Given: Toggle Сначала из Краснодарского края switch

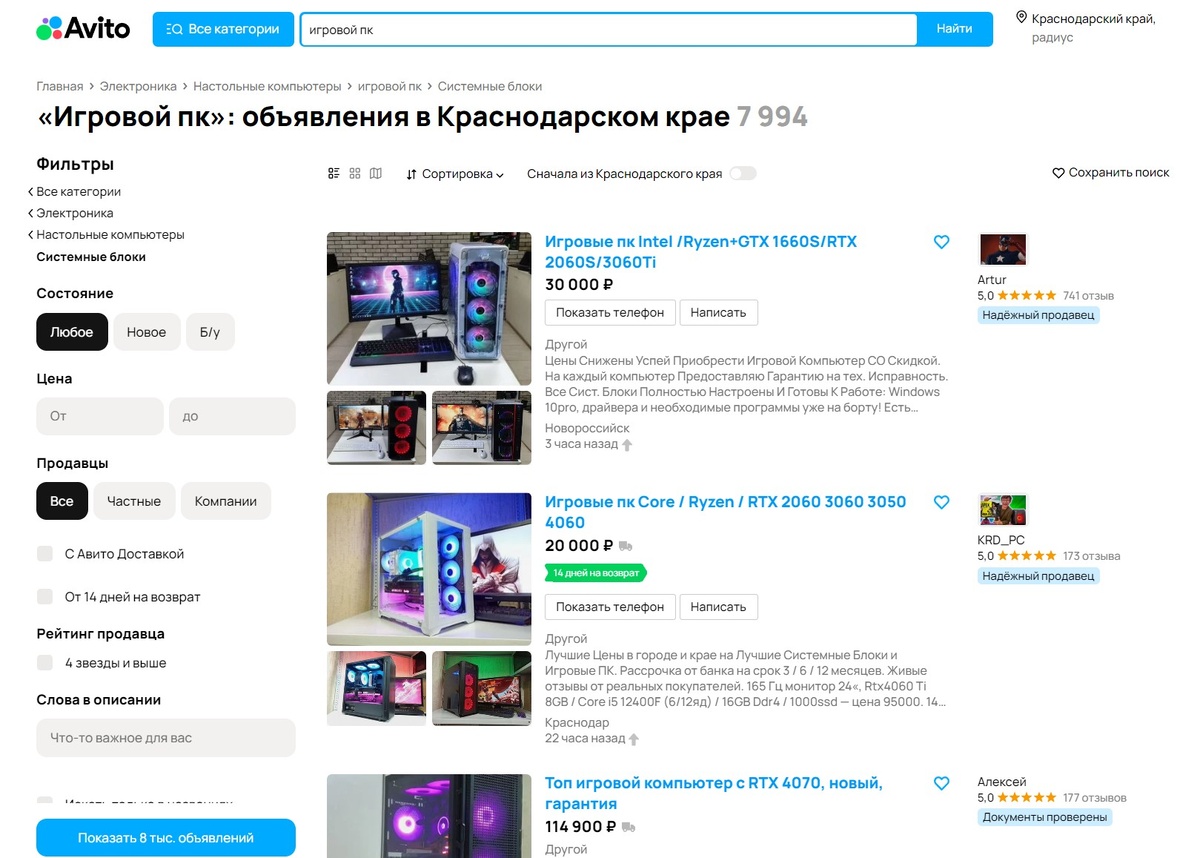Looking at the screenshot, I should pos(742,174).
